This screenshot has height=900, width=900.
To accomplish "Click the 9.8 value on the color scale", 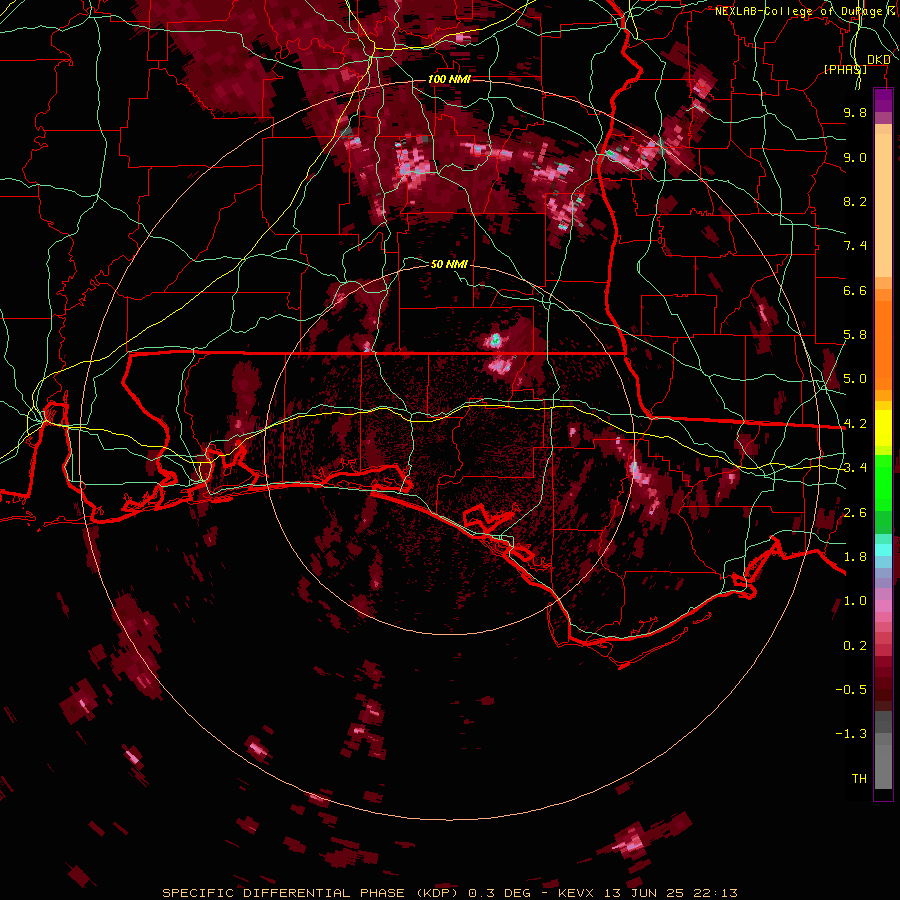I will 855,112.
